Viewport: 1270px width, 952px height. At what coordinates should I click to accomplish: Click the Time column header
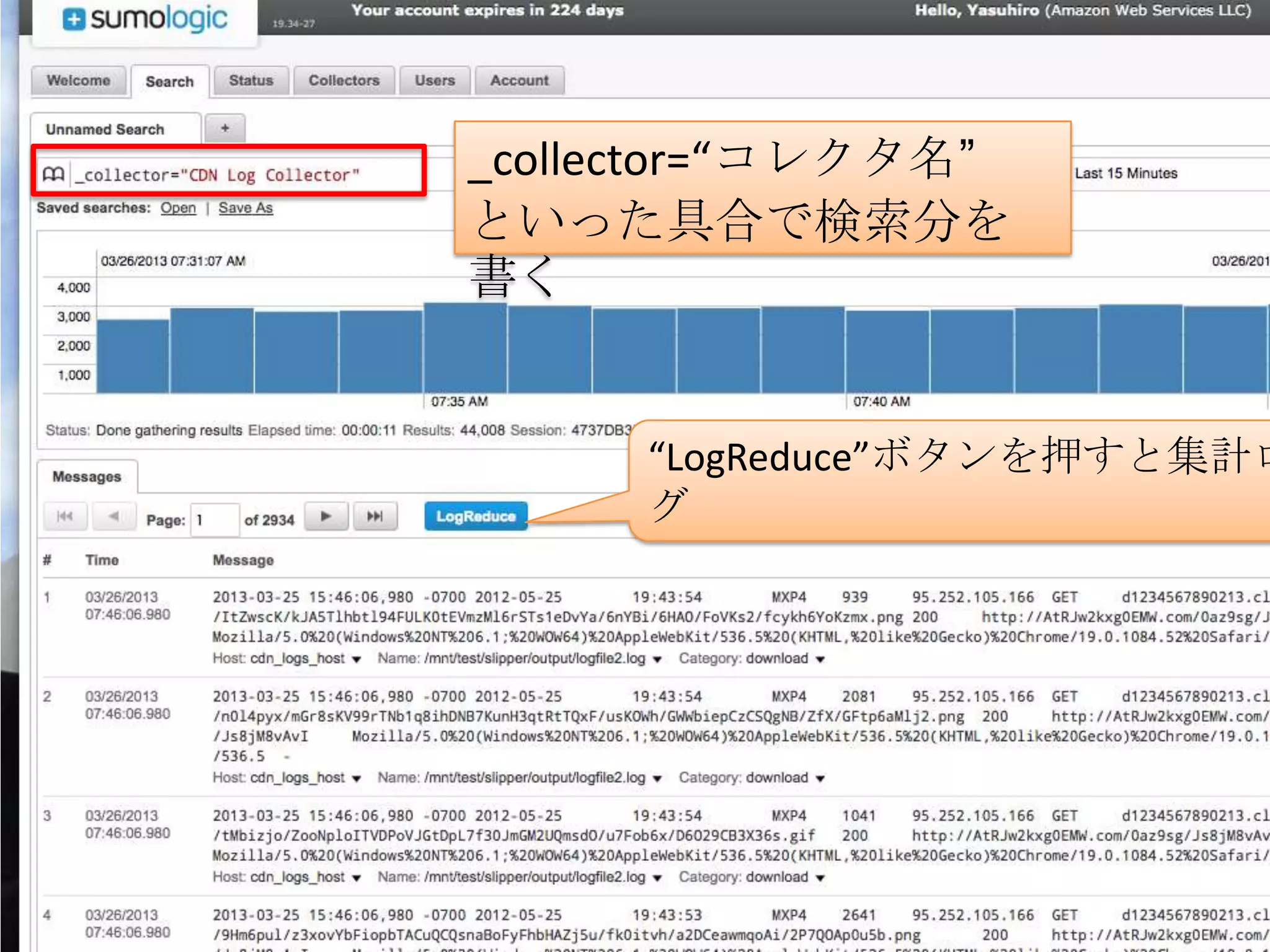tap(102, 560)
